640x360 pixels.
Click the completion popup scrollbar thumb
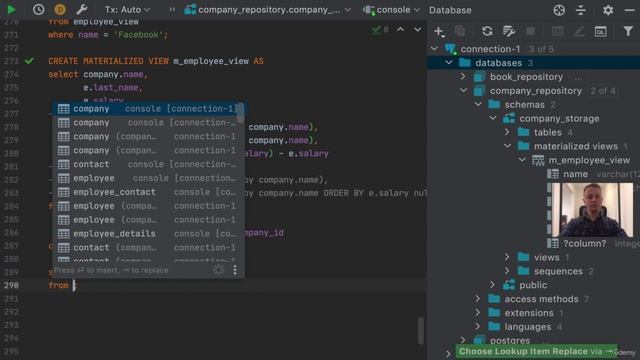(x=241, y=113)
